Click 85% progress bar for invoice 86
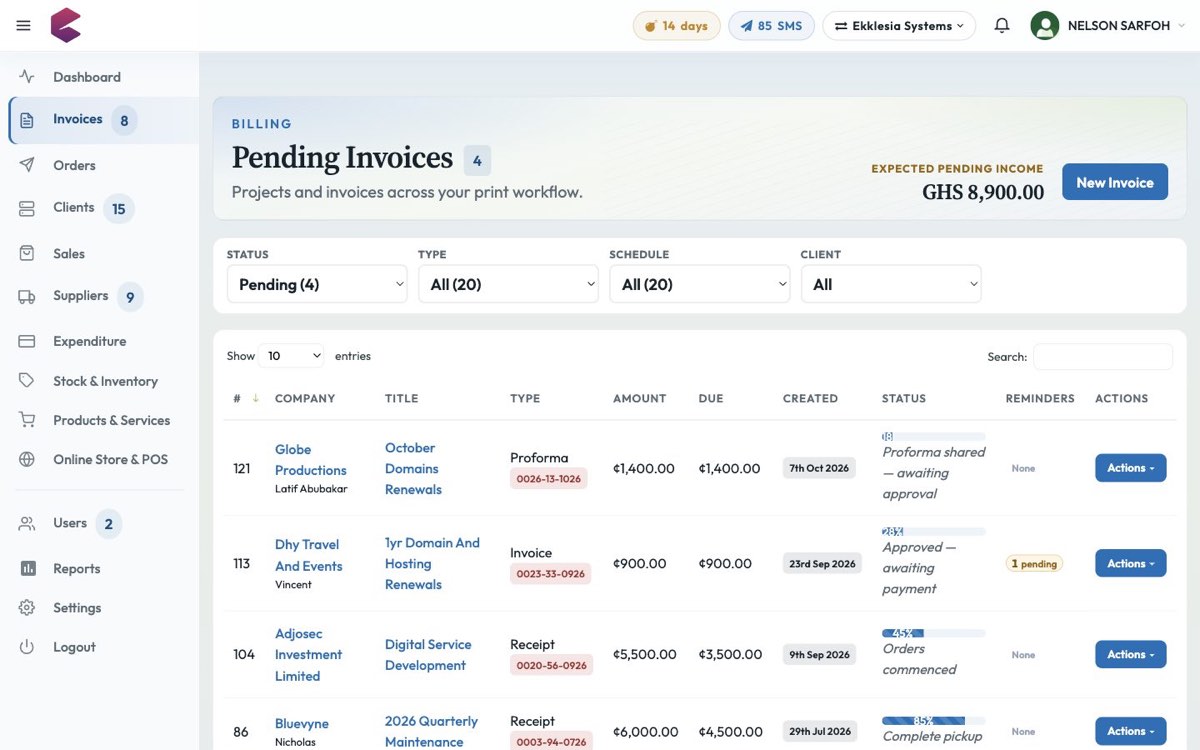This screenshot has width=1200, height=750. point(933,720)
